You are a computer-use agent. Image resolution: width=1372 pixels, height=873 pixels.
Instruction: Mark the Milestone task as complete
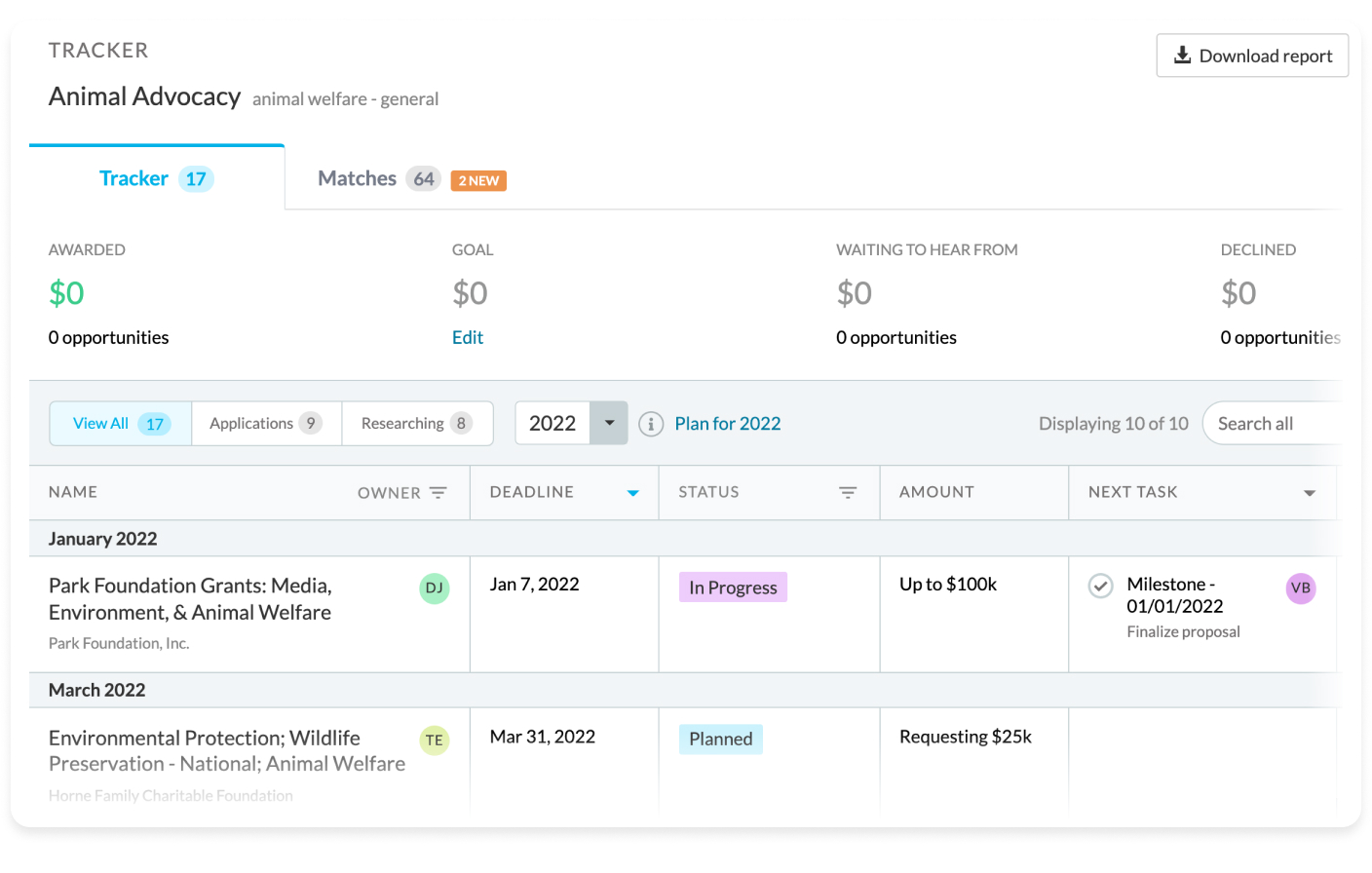pos(1101,586)
